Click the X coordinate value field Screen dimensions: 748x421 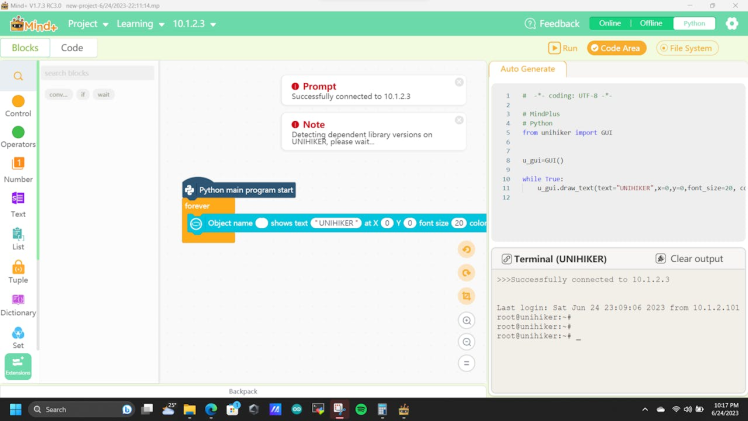pos(387,223)
